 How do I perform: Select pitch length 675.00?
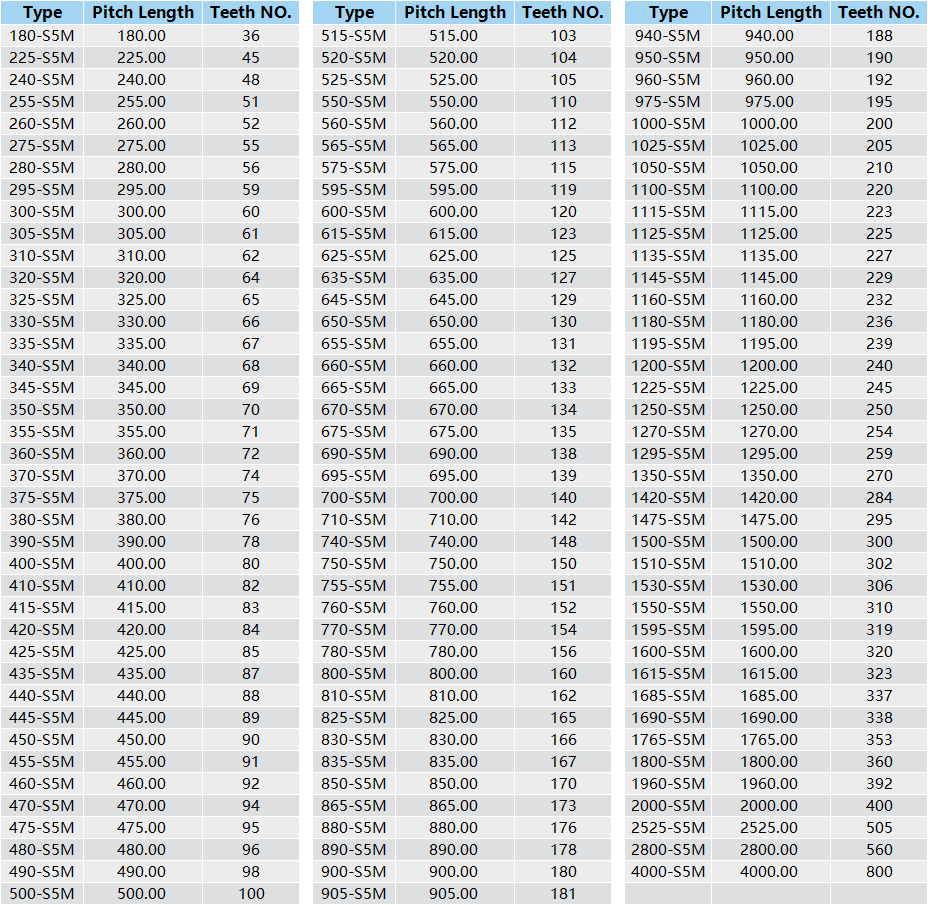coord(453,431)
